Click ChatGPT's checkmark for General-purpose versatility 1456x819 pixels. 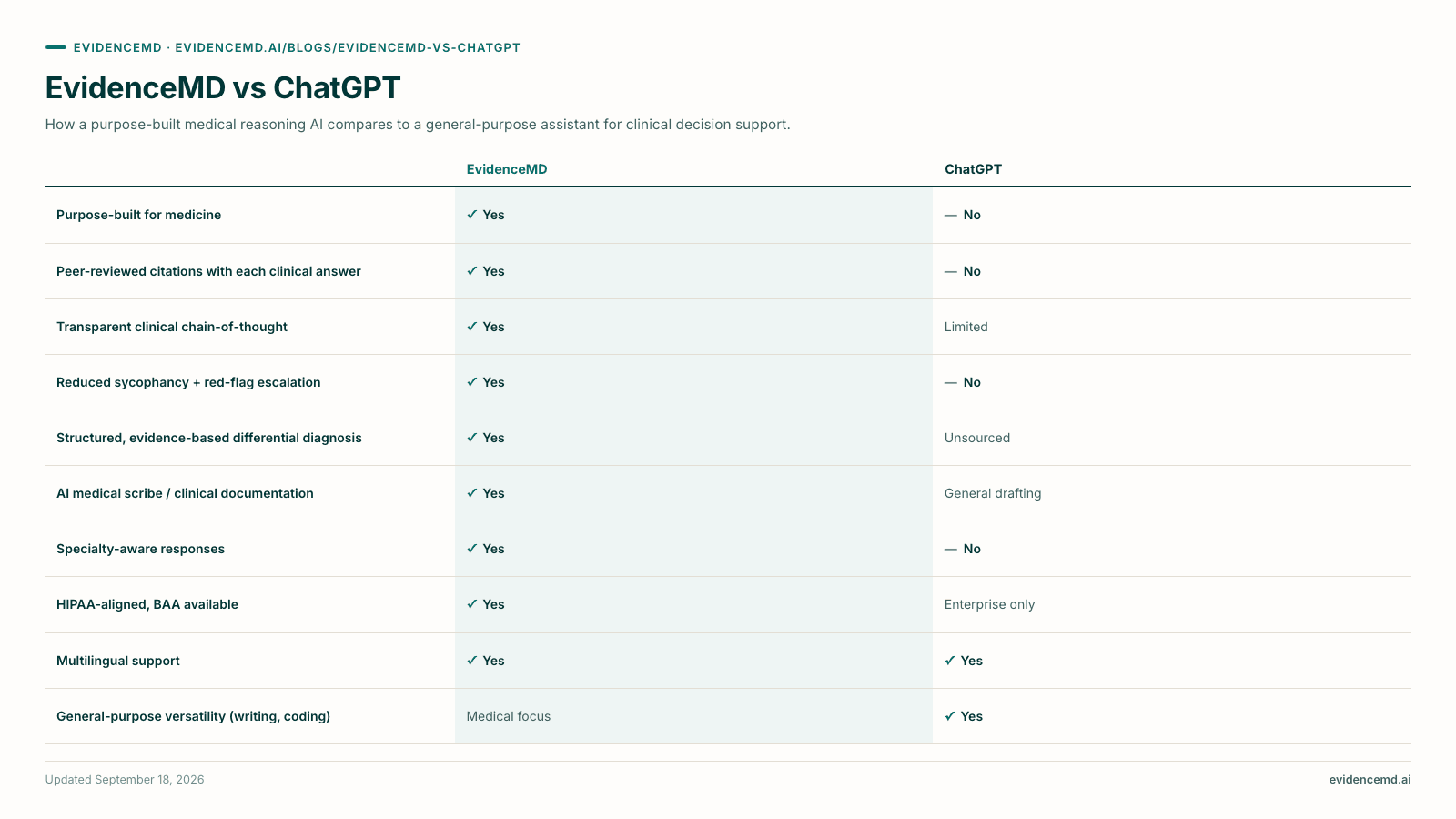tap(950, 716)
